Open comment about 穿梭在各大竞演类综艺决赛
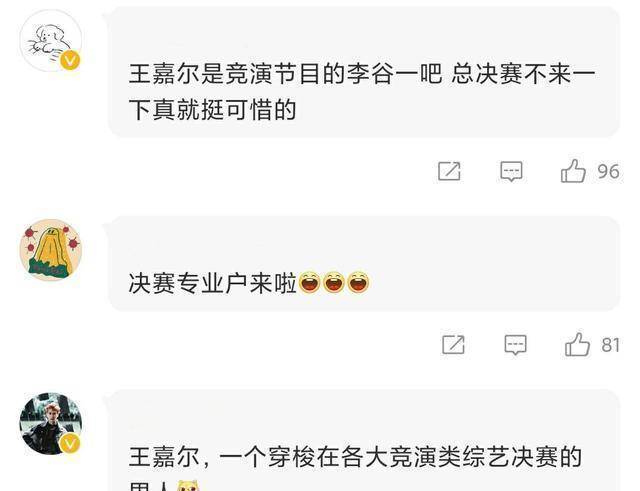Viewport: 640px width, 491px height. 364,441
